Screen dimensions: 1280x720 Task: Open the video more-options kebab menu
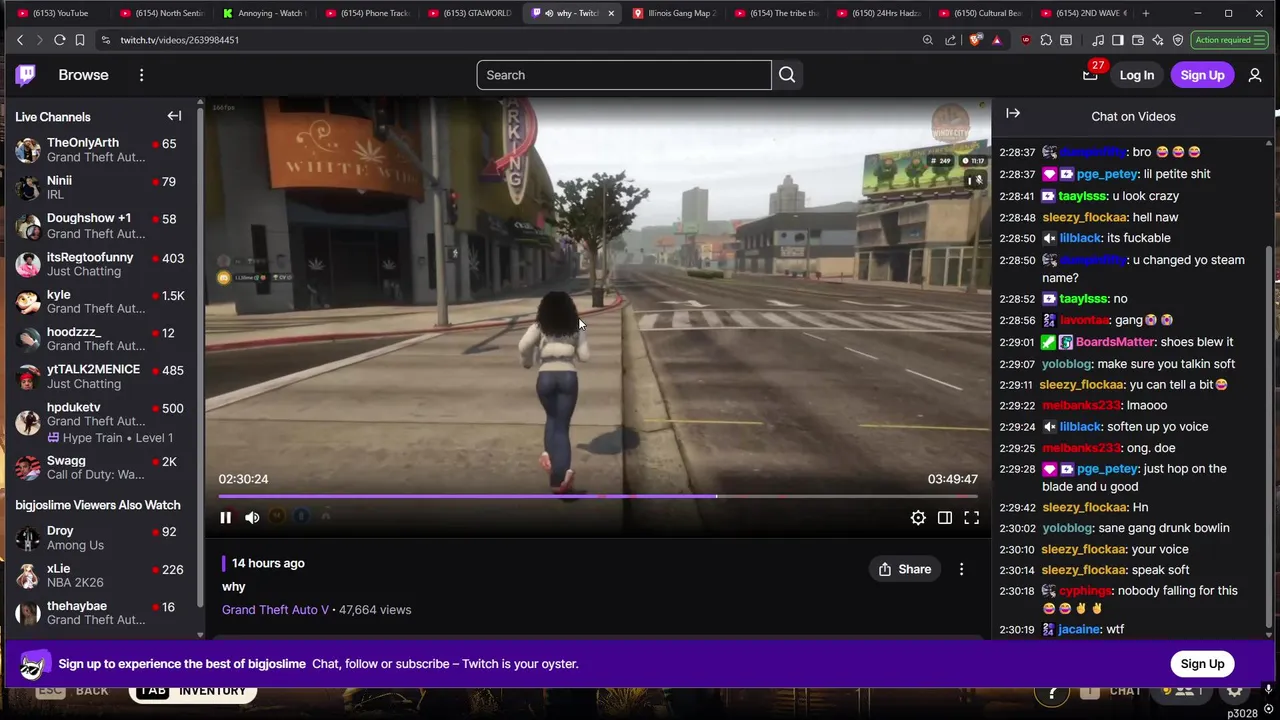(961, 569)
